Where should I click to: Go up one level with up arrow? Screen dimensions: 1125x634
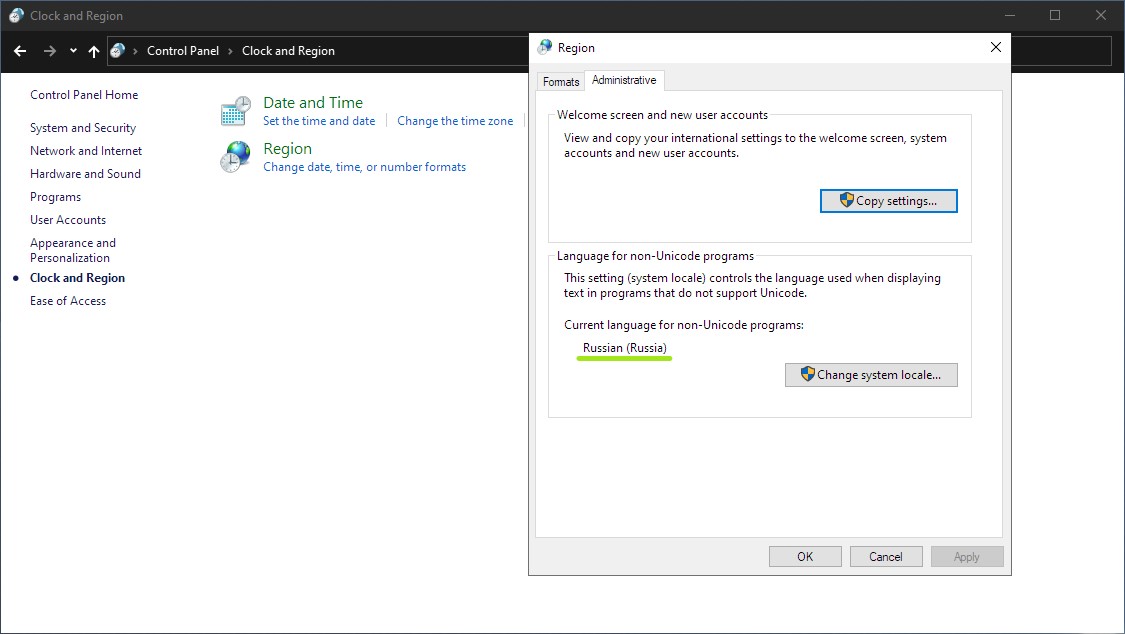coord(94,51)
